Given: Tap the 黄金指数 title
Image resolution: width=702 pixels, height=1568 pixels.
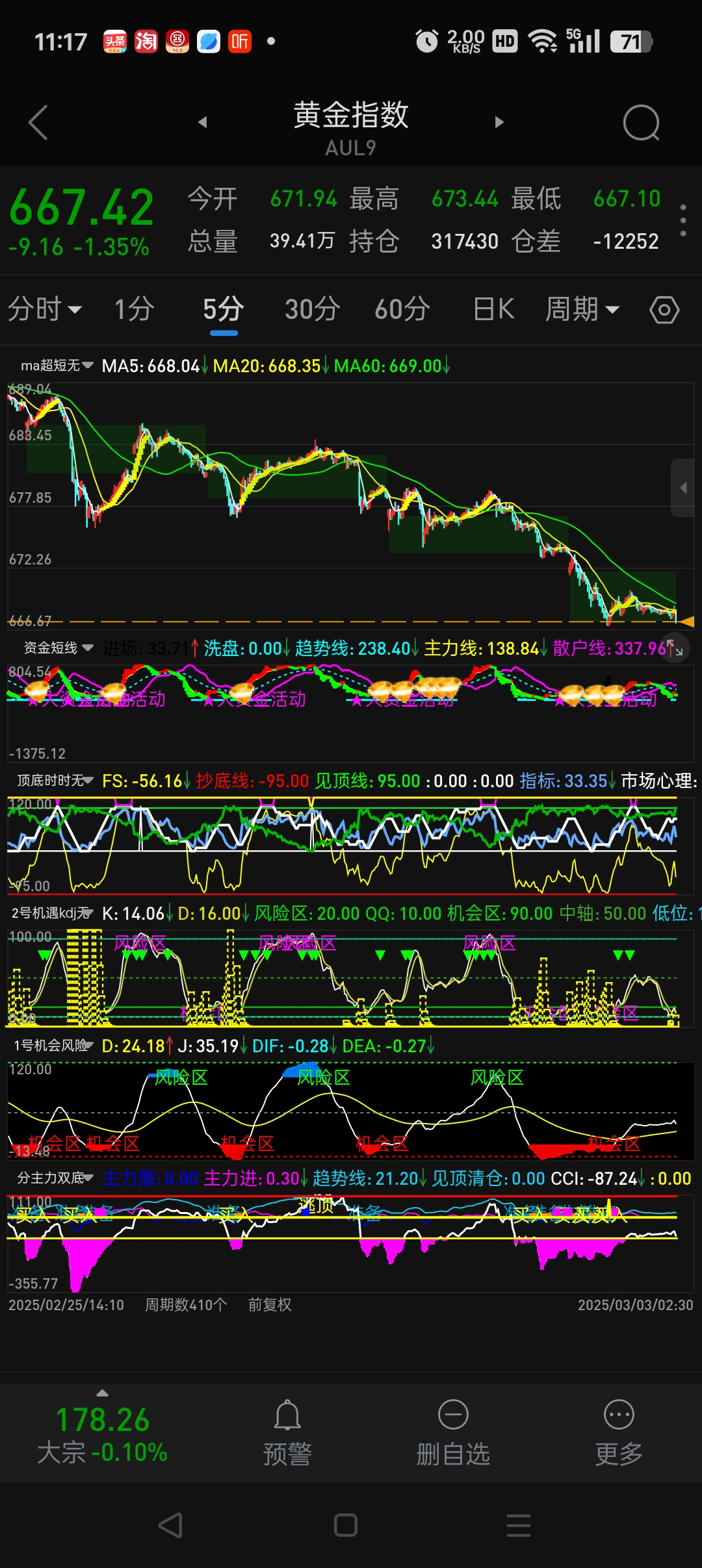Looking at the screenshot, I should coord(351,115).
